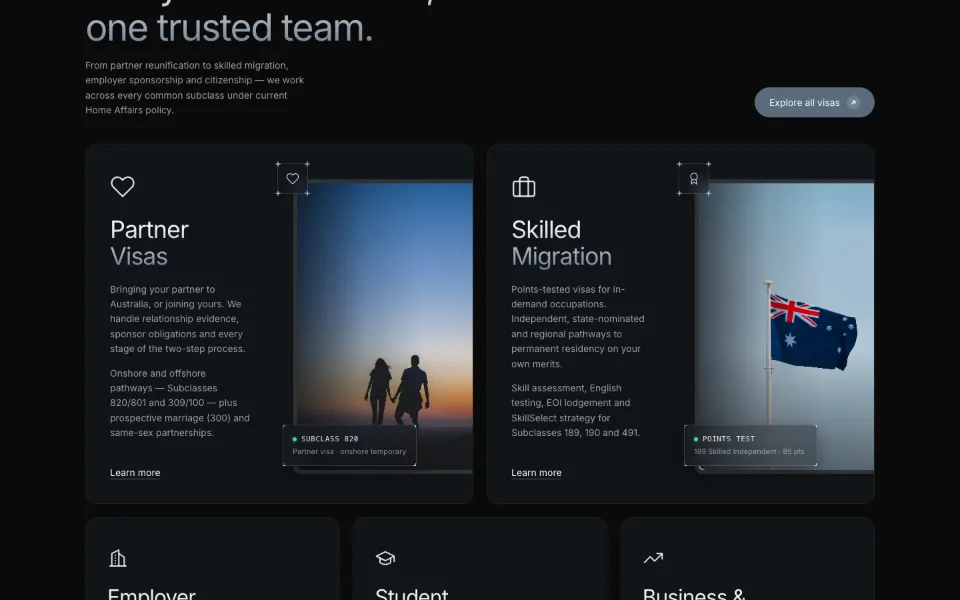Viewport: 960px width, 600px height.
Task: Click the Subclass 820 info tag
Action: (x=350, y=445)
